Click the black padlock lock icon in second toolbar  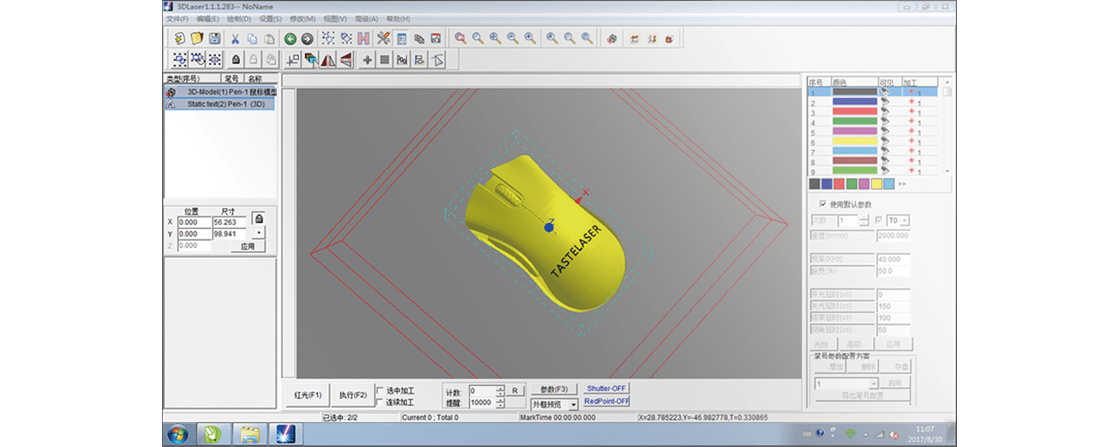[x=236, y=60]
